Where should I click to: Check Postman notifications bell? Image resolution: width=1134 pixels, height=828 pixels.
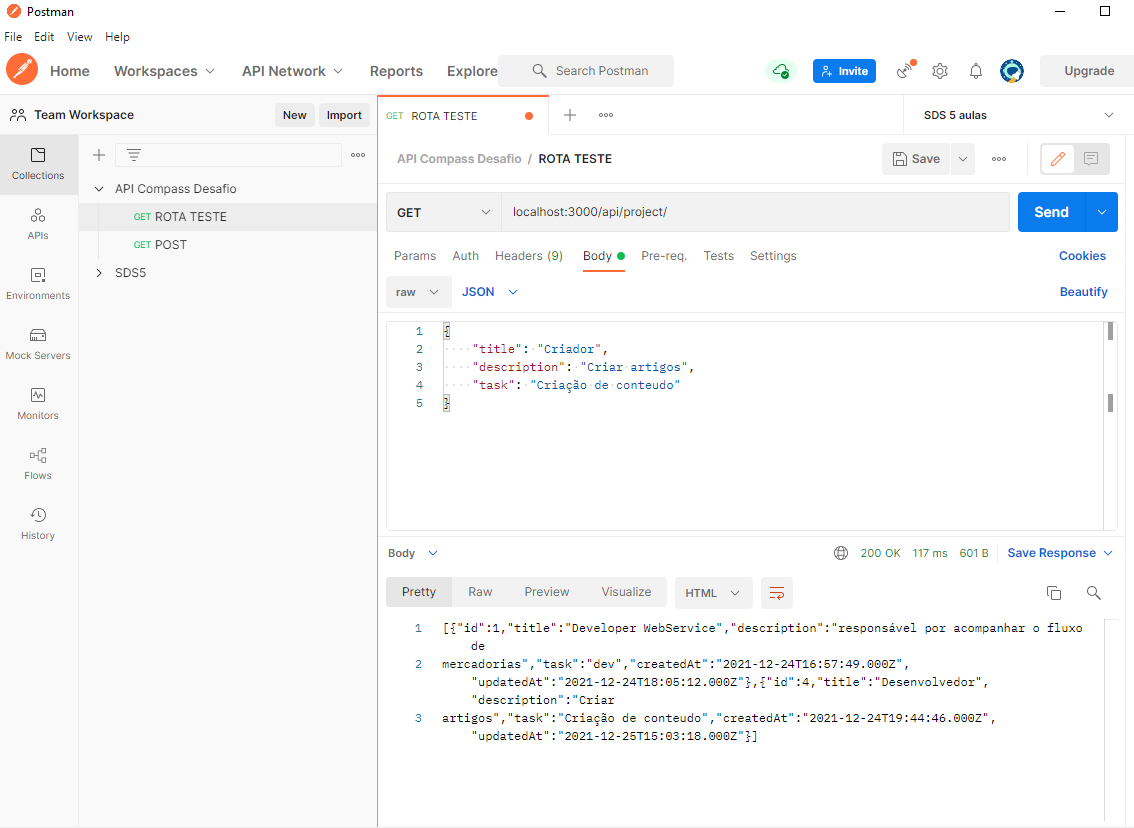coord(975,71)
